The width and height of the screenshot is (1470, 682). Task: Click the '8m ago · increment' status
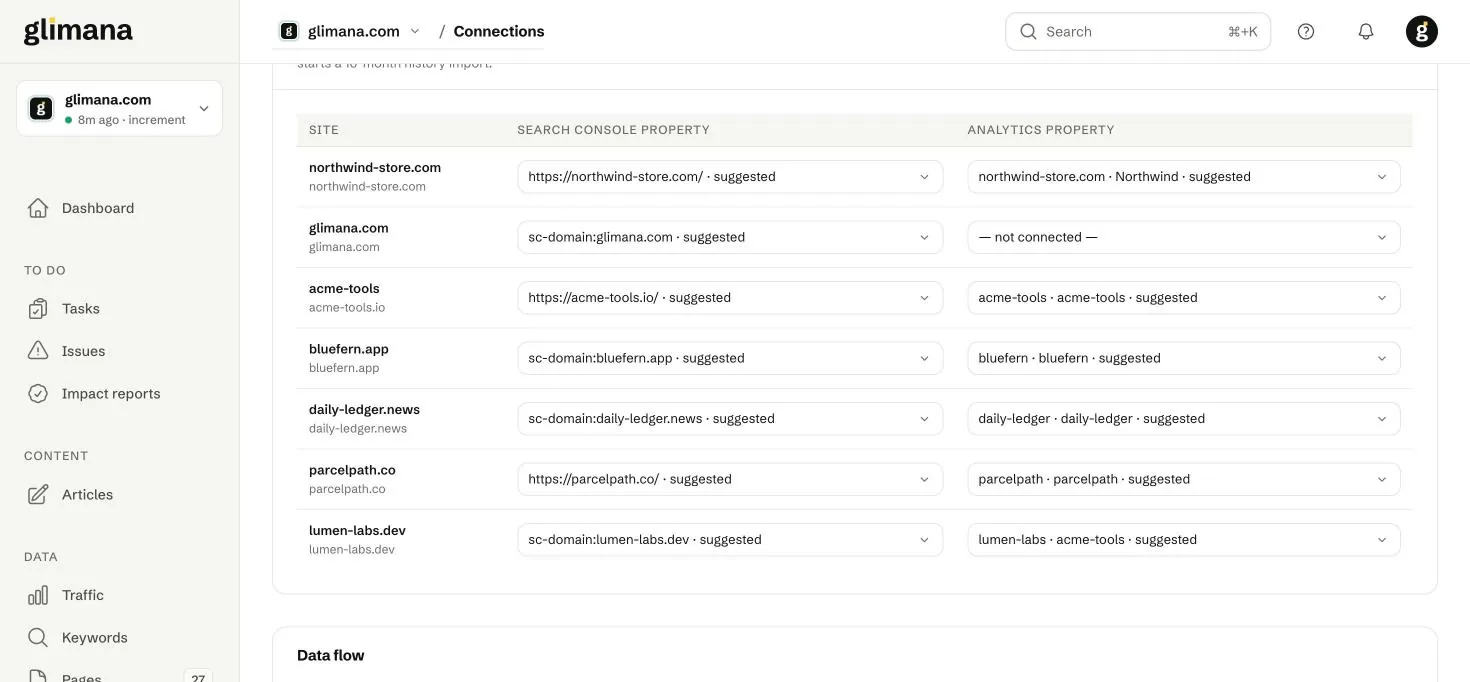pos(125,120)
